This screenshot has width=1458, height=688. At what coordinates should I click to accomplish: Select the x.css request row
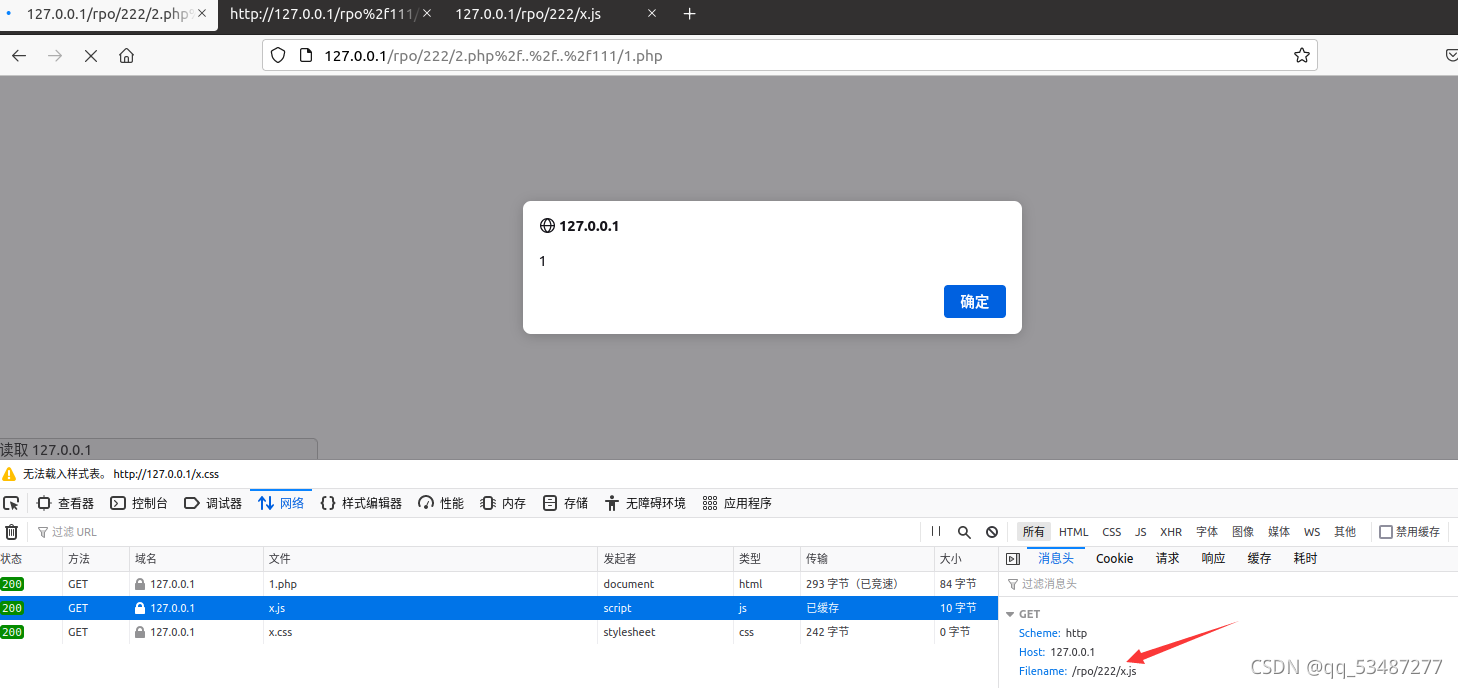tap(498, 632)
